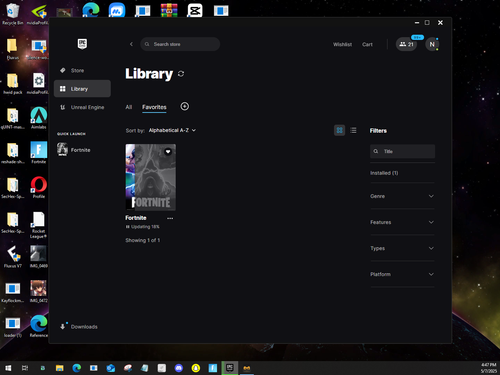
Task: Select Epic Games Launcher taskbar icon
Action: coord(230,368)
